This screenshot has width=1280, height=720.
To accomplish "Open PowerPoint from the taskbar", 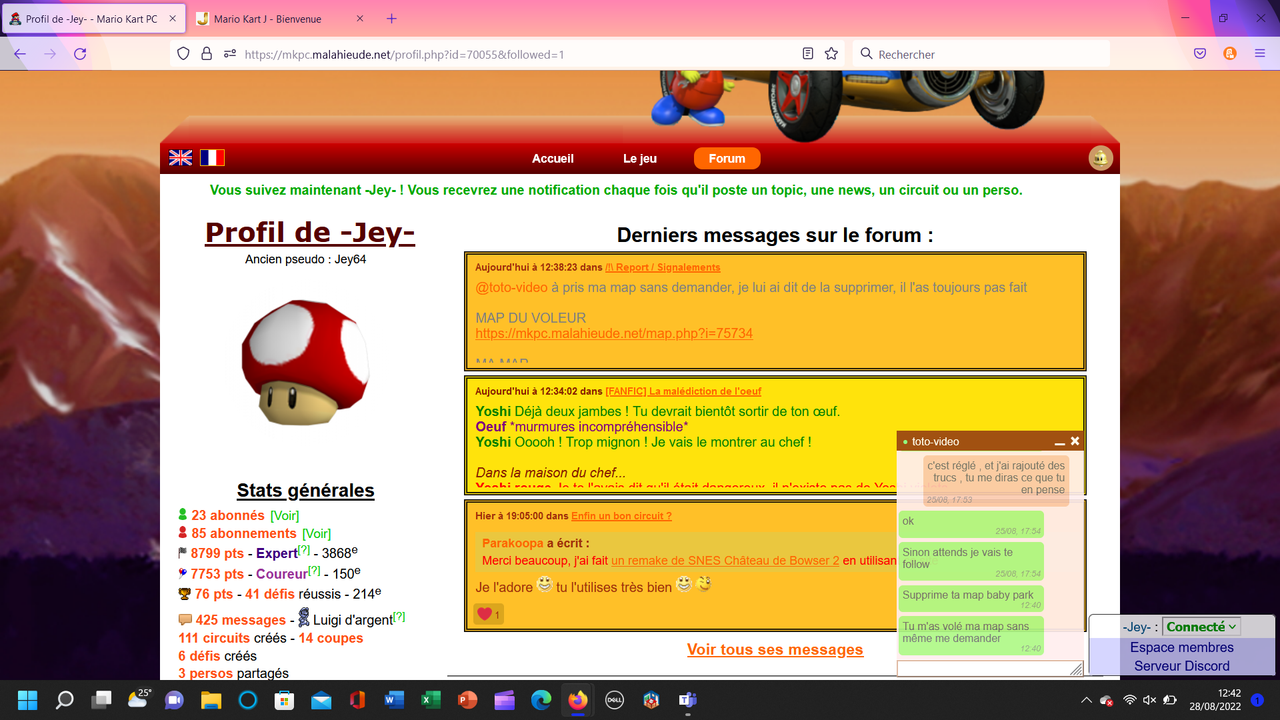I will coord(467,700).
